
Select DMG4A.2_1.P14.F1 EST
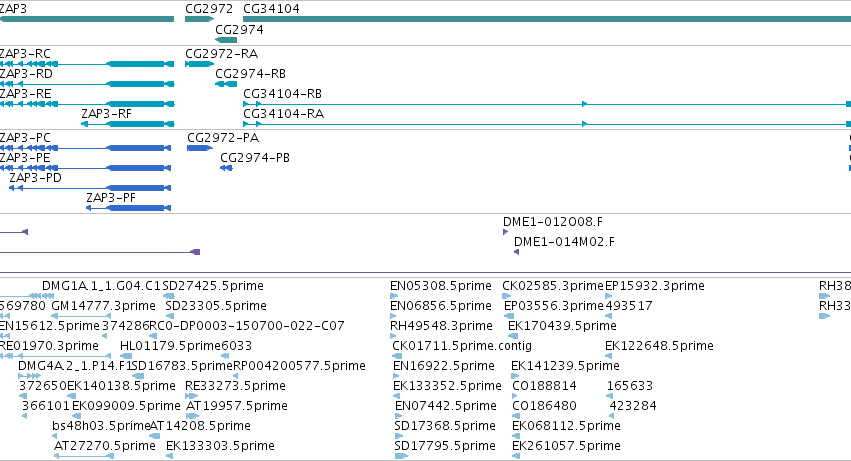coord(29,376)
